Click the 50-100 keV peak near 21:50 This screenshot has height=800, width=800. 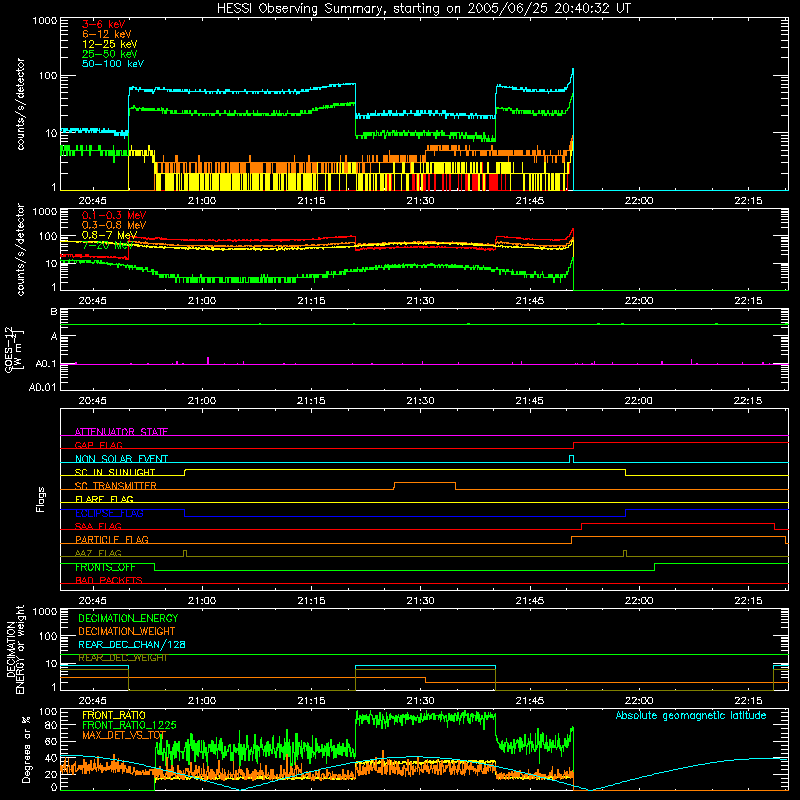click(x=573, y=70)
